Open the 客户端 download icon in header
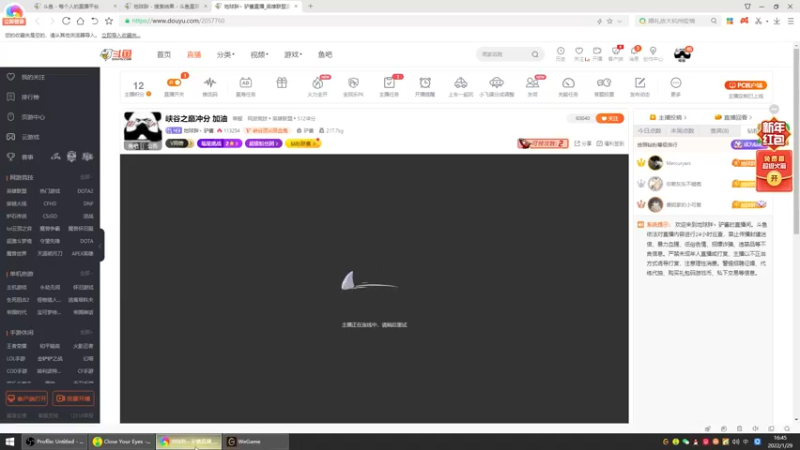This screenshot has height=450, width=800. [616, 51]
